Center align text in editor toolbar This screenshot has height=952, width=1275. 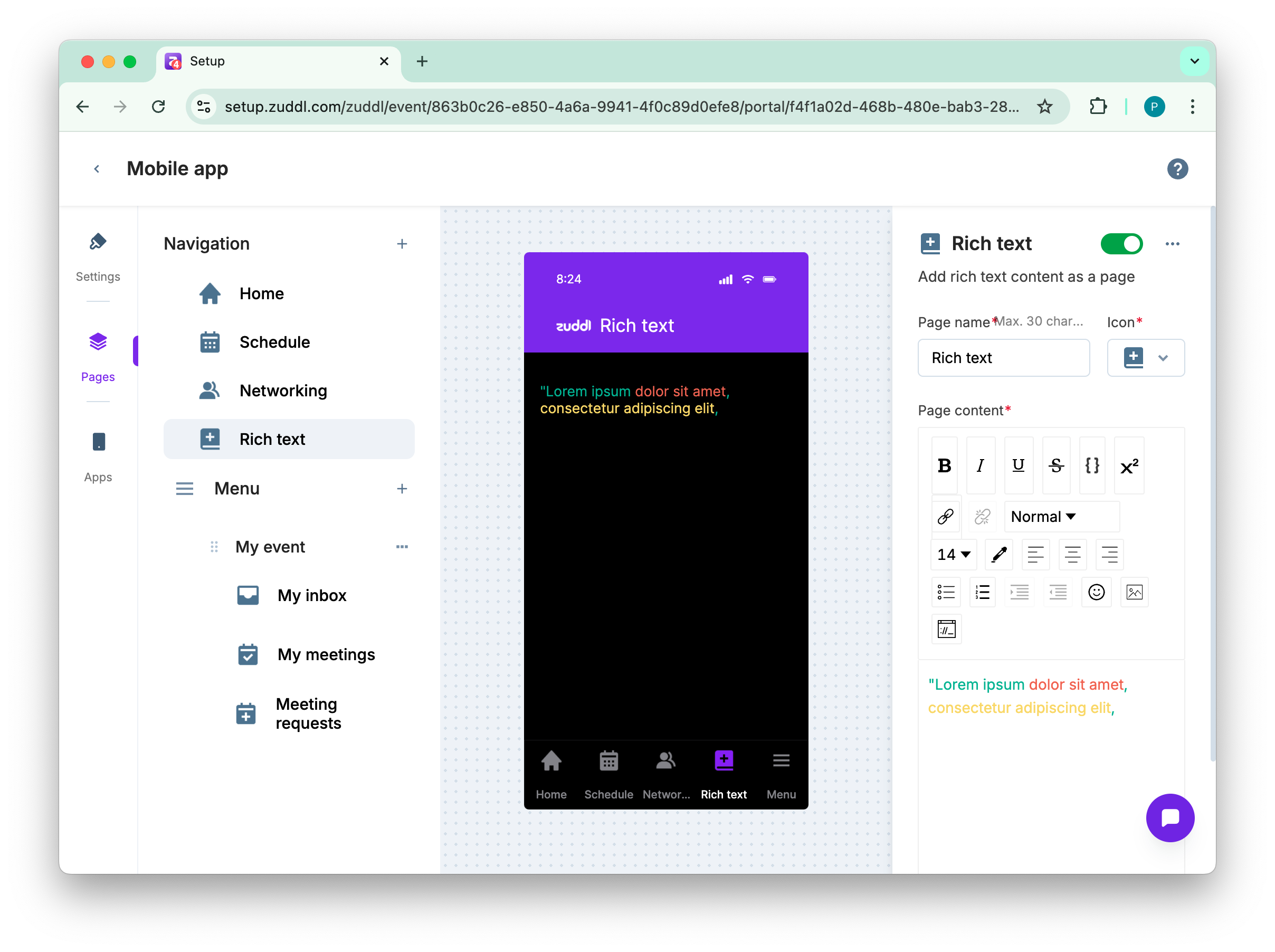[1072, 555]
